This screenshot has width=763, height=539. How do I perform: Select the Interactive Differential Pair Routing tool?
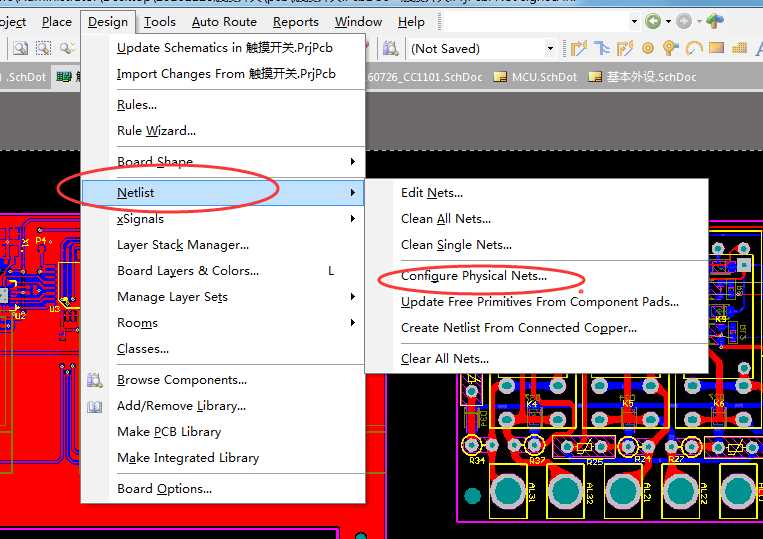coord(625,48)
